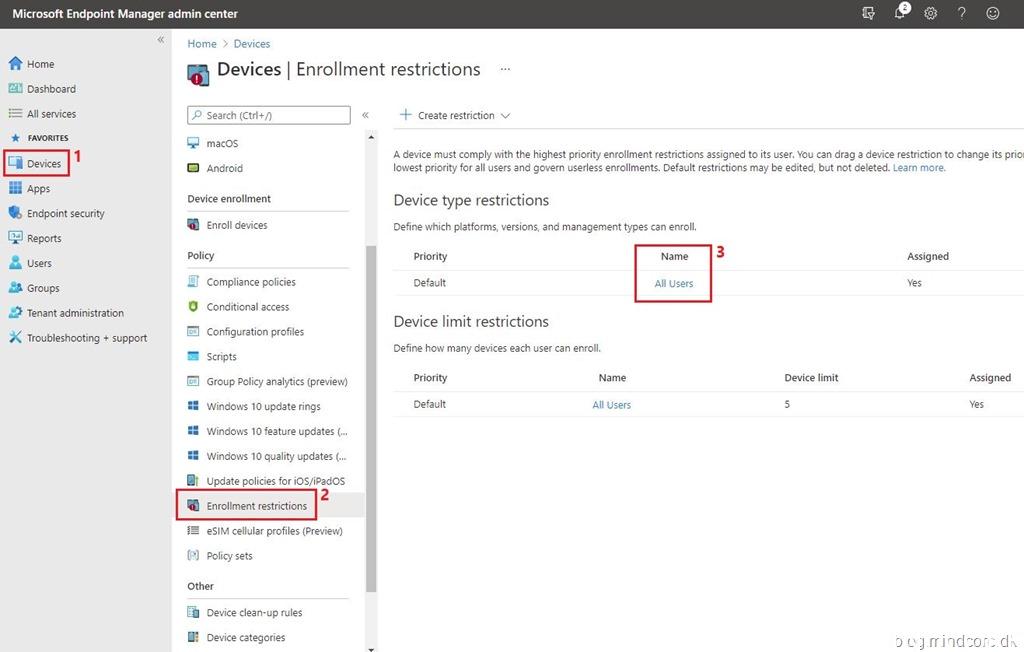This screenshot has height=652, width=1024.
Task: Click the help question mark icon
Action: coord(961,13)
